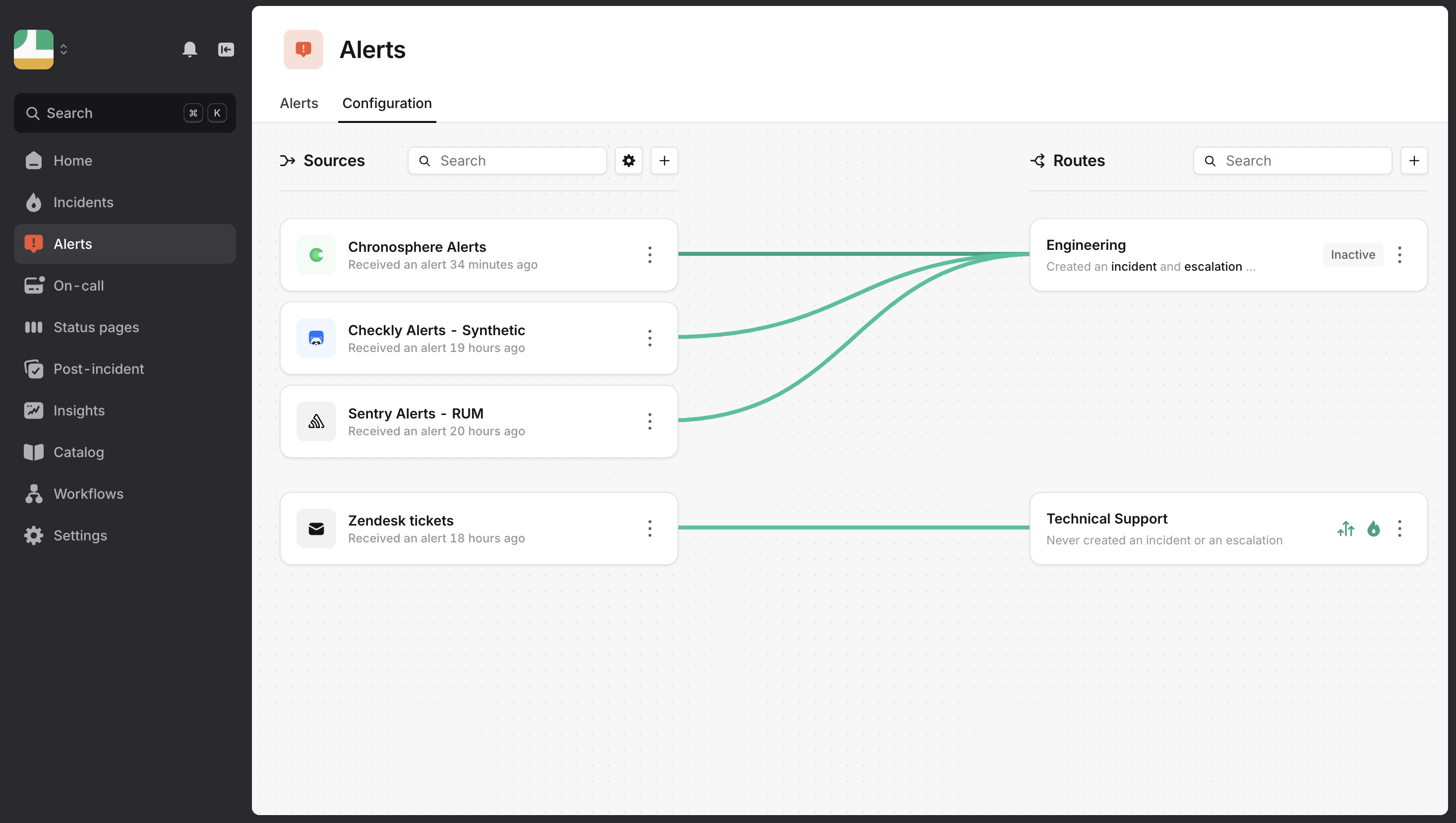Open Engineering route options menu
The width and height of the screenshot is (1456, 823).
(x=1399, y=255)
